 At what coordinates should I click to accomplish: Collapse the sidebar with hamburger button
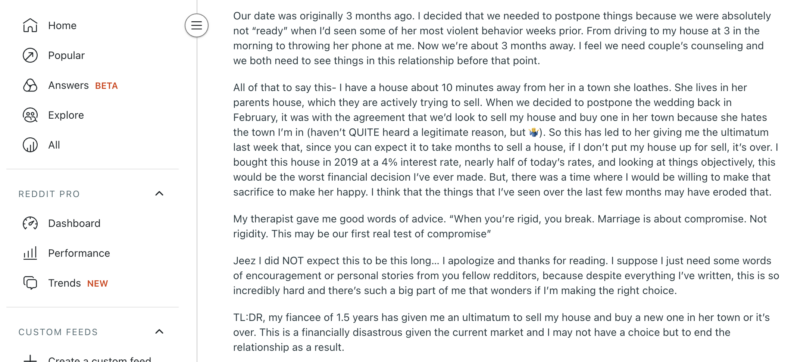pos(196,25)
